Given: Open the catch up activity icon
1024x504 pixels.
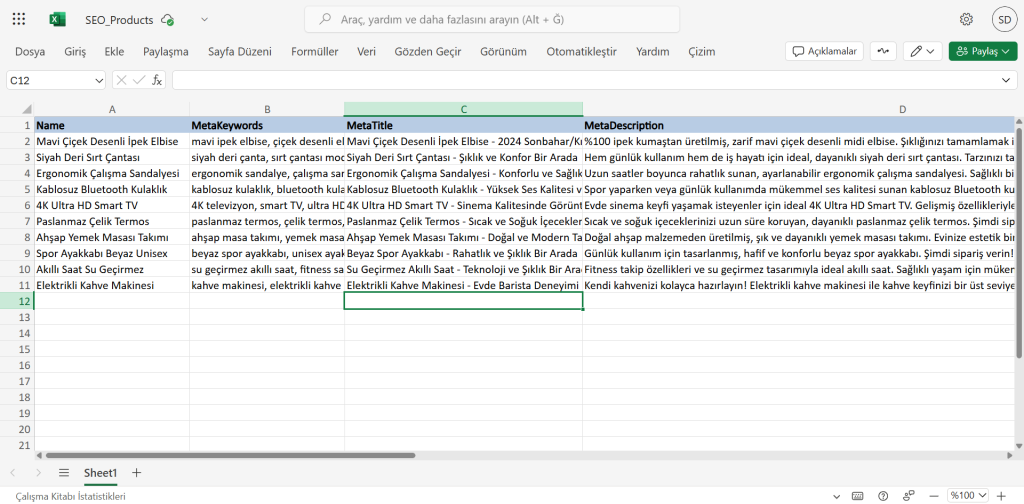Looking at the screenshot, I should 883,51.
